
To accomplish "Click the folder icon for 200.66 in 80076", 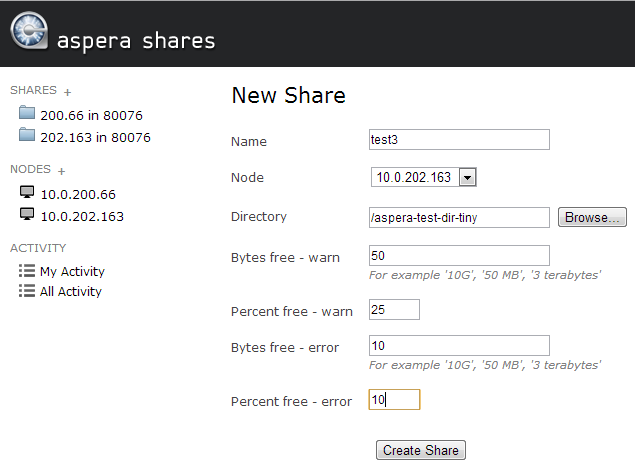I will pyautogui.click(x=27, y=114).
